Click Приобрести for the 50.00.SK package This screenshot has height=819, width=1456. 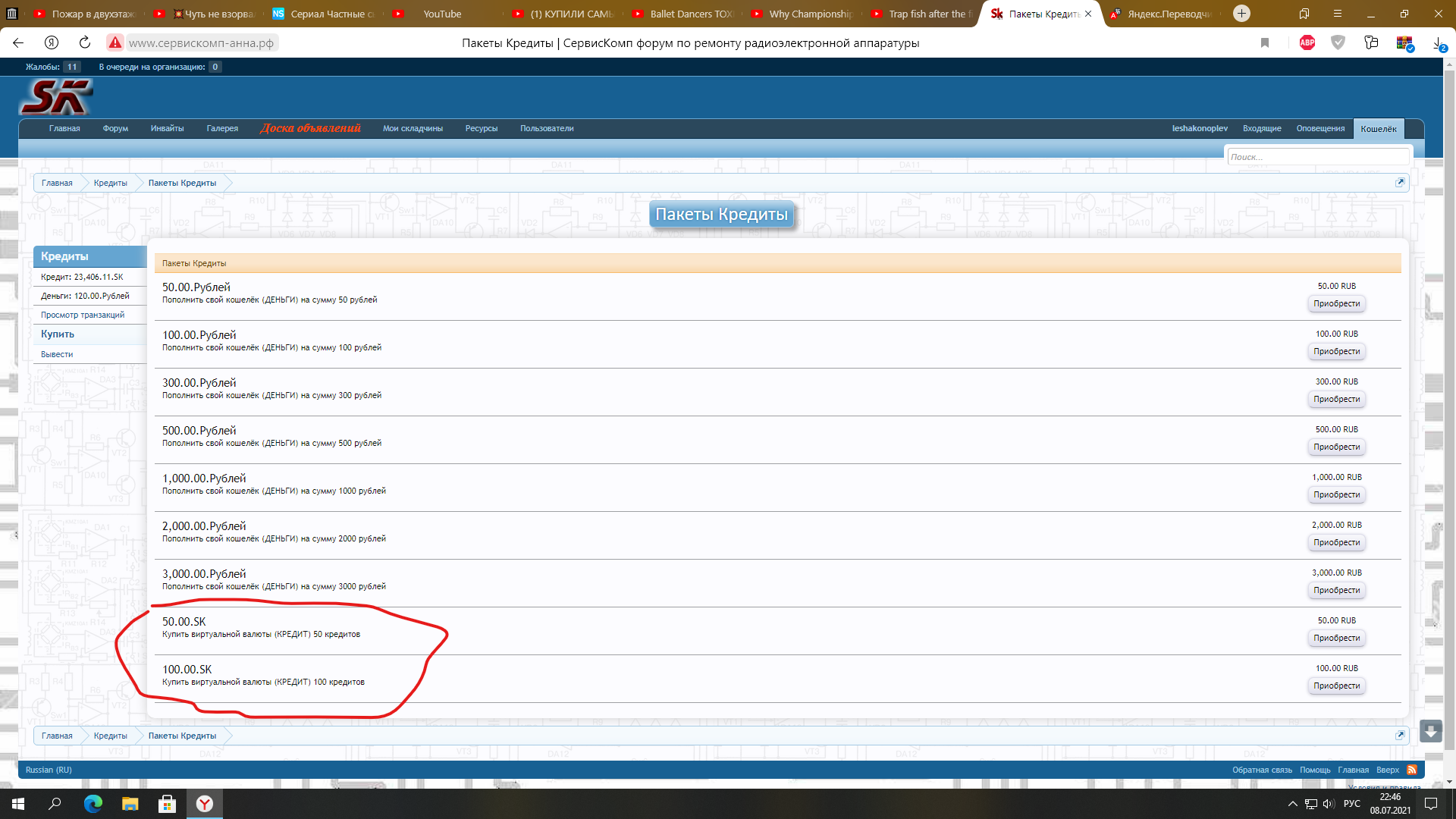click(x=1336, y=639)
